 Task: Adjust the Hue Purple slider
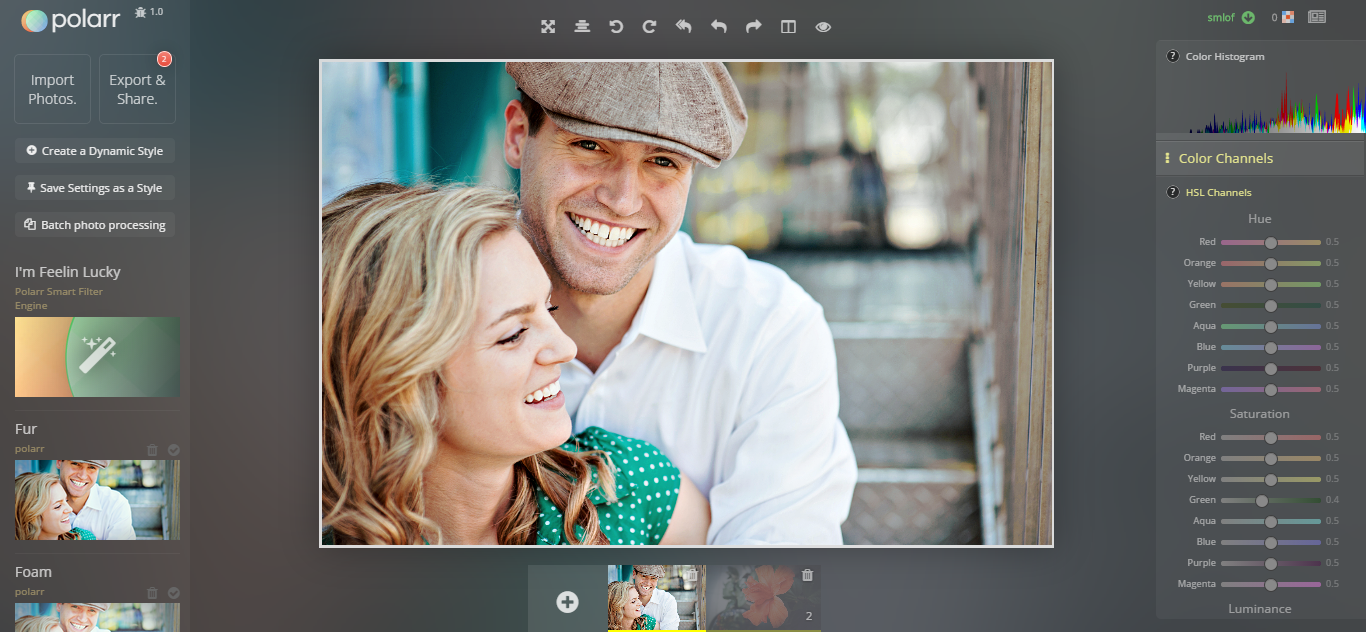[x=1271, y=368]
